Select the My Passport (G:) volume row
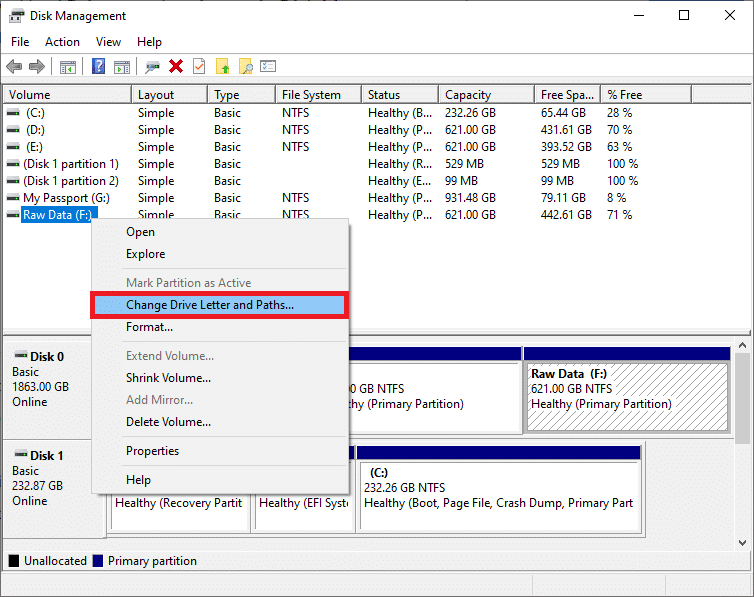754x597 pixels. 66,198
